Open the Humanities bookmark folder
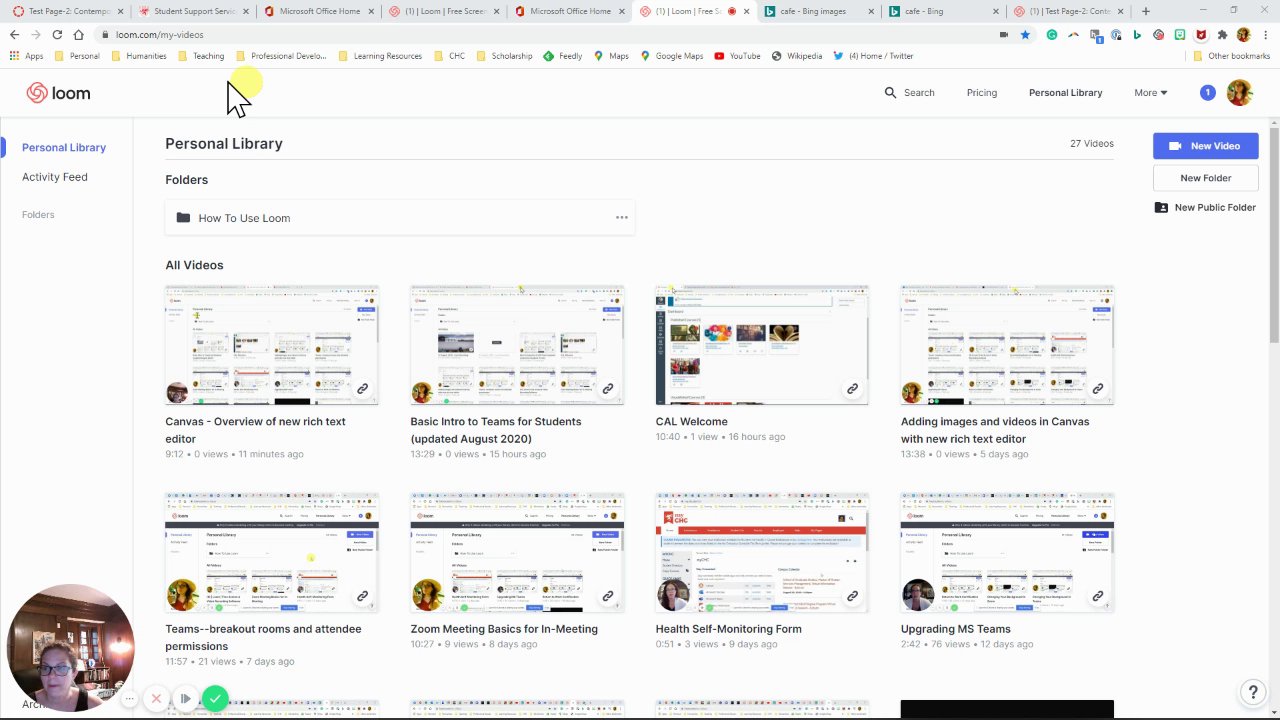 pos(139,56)
